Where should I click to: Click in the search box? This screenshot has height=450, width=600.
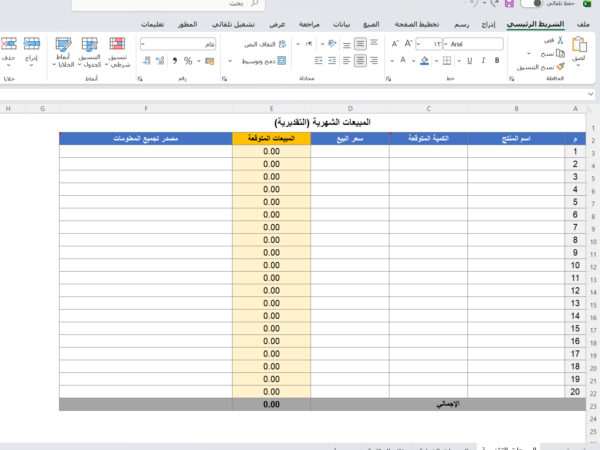pos(168,4)
